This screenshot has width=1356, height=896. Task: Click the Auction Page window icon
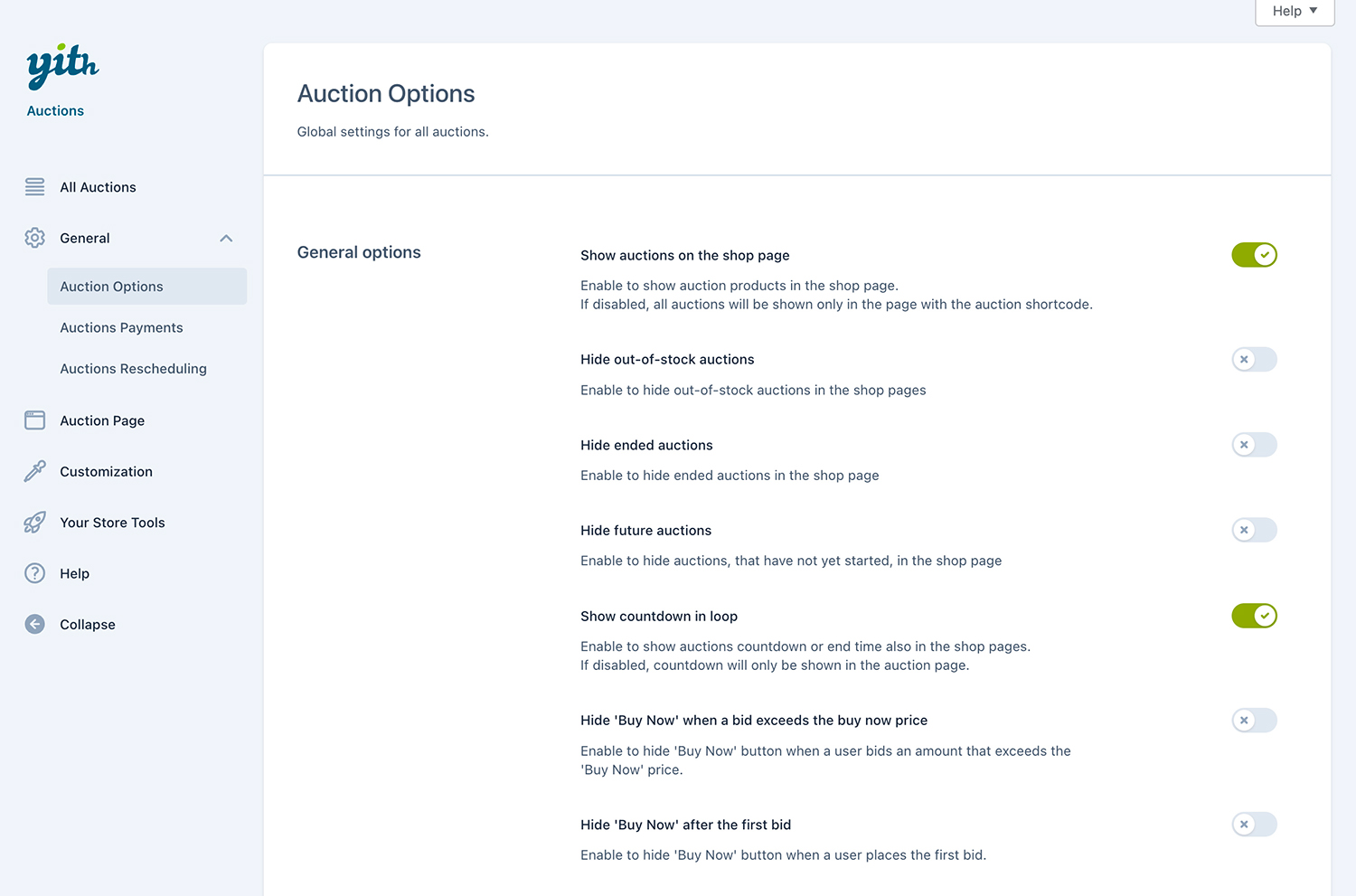(x=35, y=420)
